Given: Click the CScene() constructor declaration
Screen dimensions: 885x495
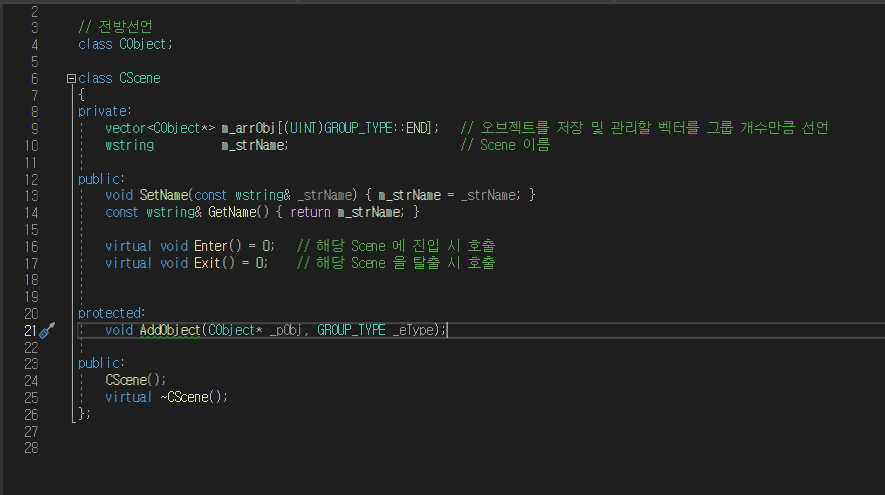Looking at the screenshot, I should click(x=135, y=380).
